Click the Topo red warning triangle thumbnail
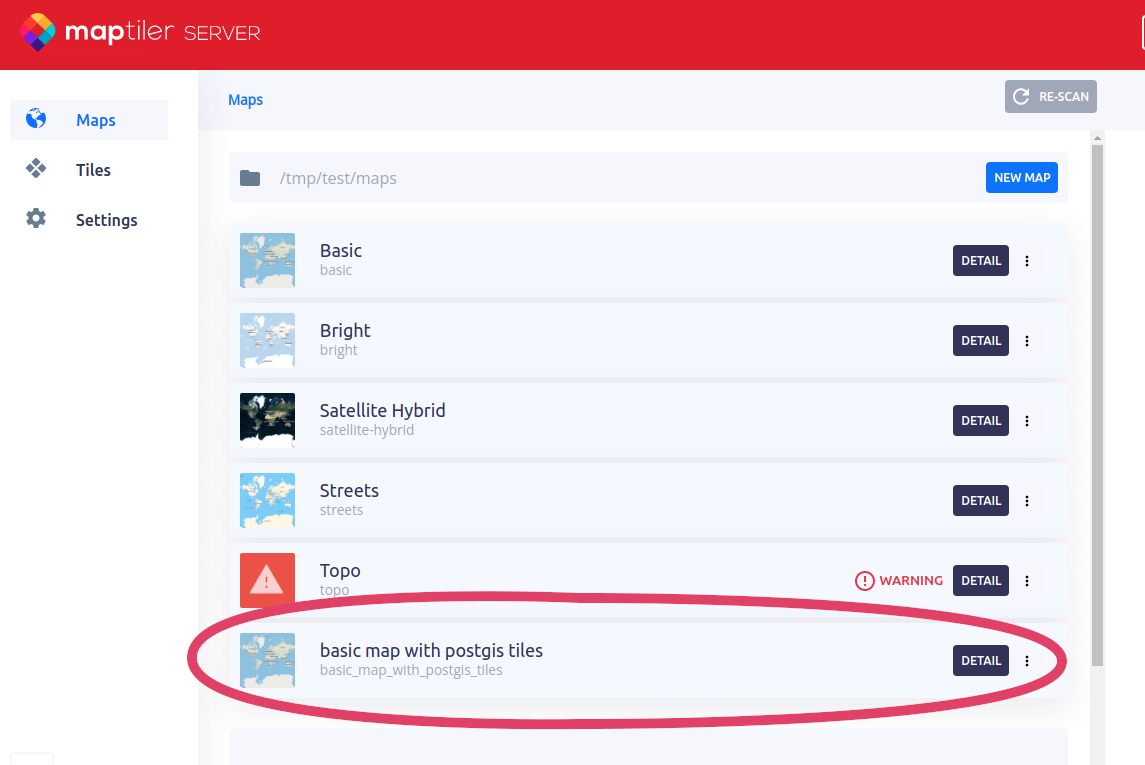1145x765 pixels. click(267, 580)
